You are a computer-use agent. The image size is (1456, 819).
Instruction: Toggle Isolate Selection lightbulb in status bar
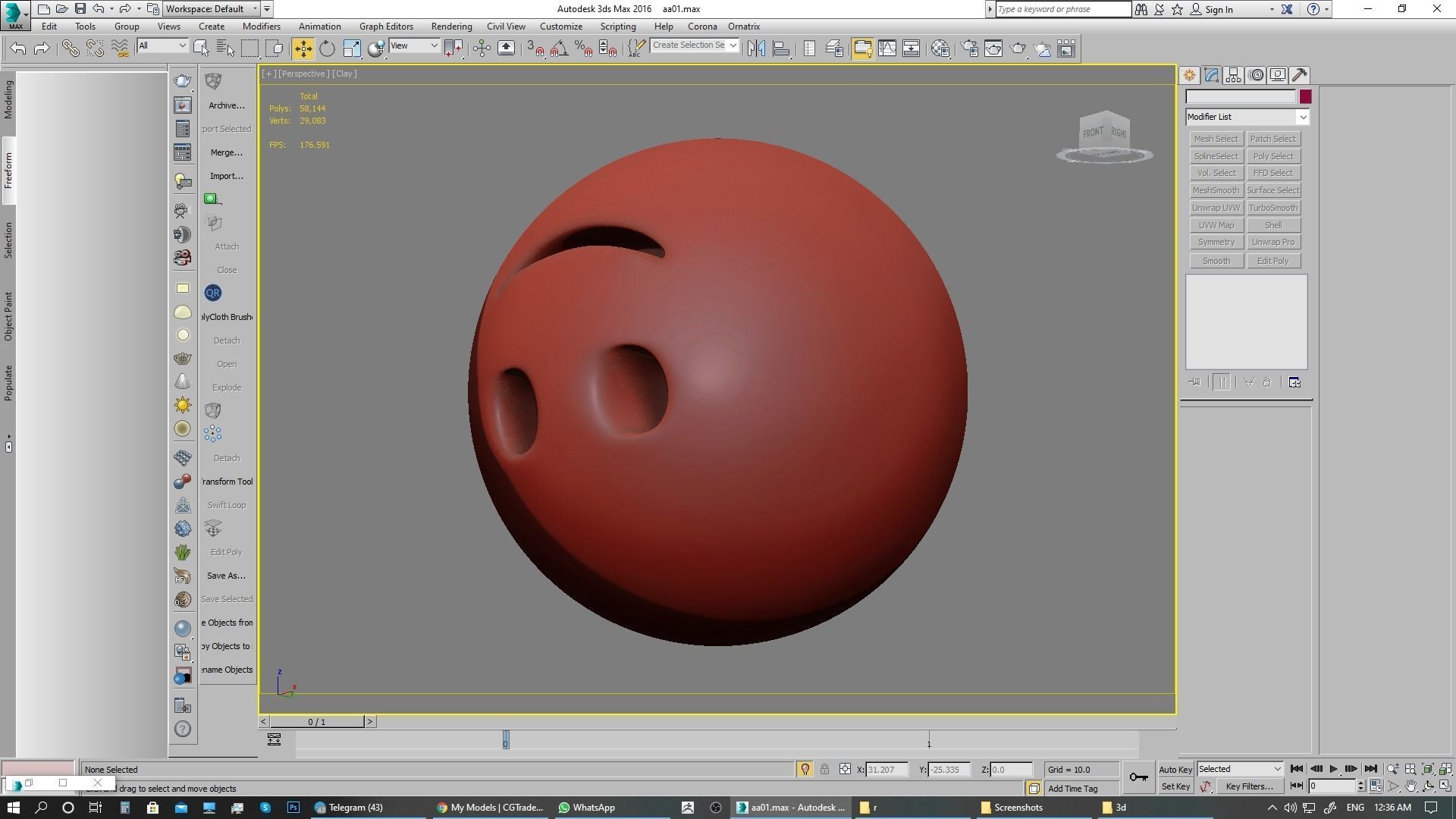click(x=805, y=769)
